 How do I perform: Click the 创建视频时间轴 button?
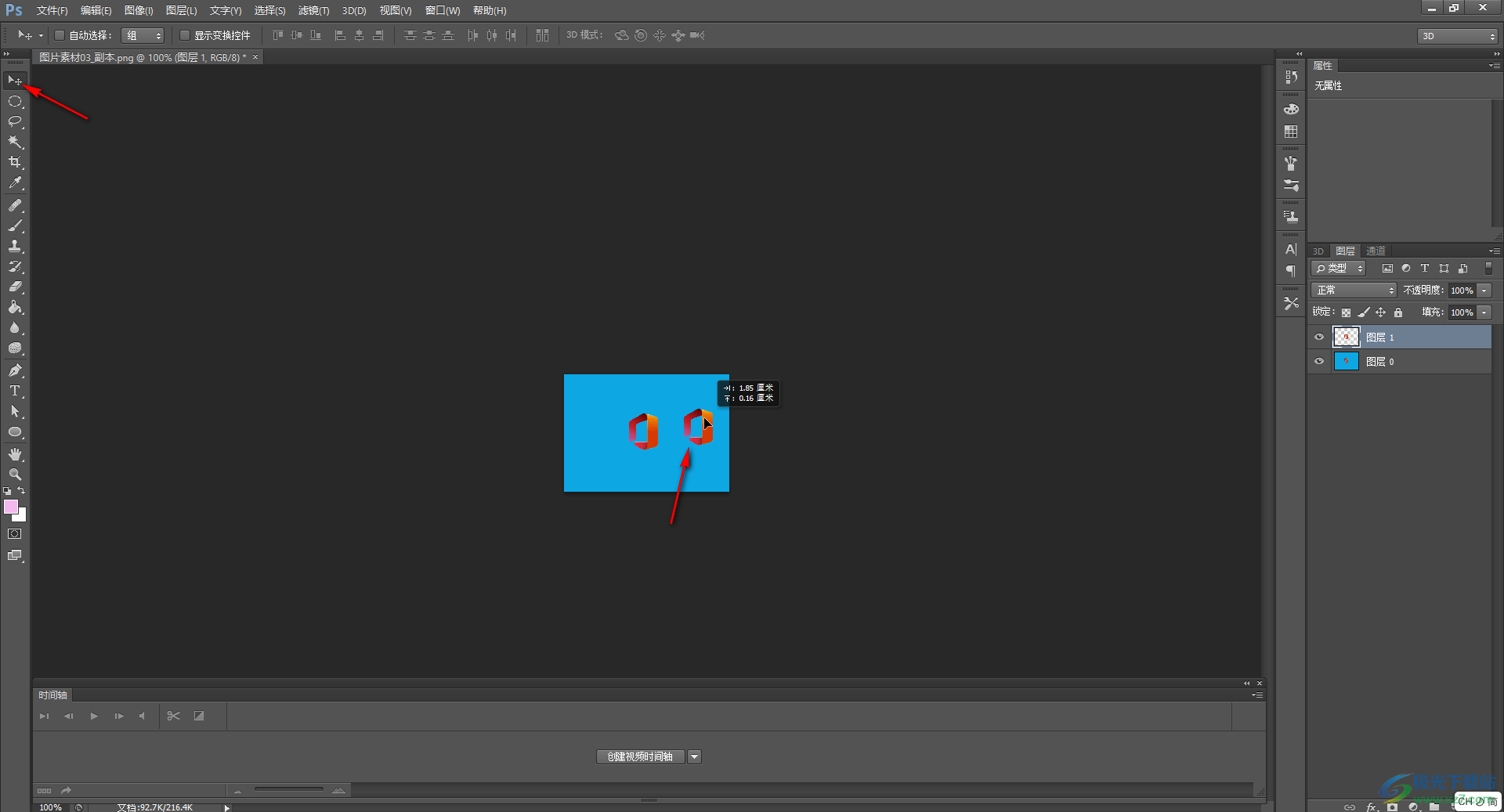(x=640, y=756)
